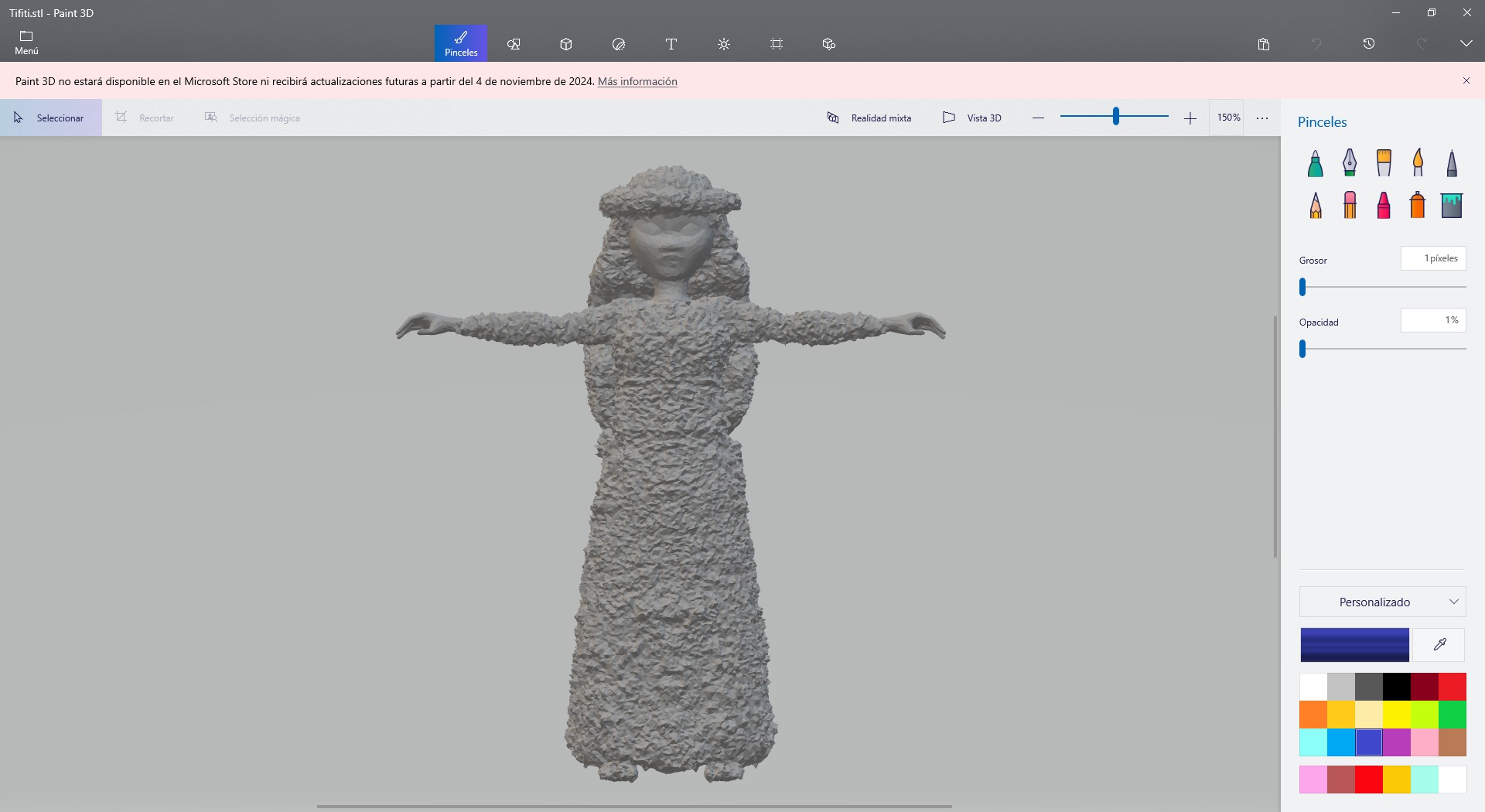The height and width of the screenshot is (812, 1485).
Task: Pick the green color swatch
Action: point(1453,715)
